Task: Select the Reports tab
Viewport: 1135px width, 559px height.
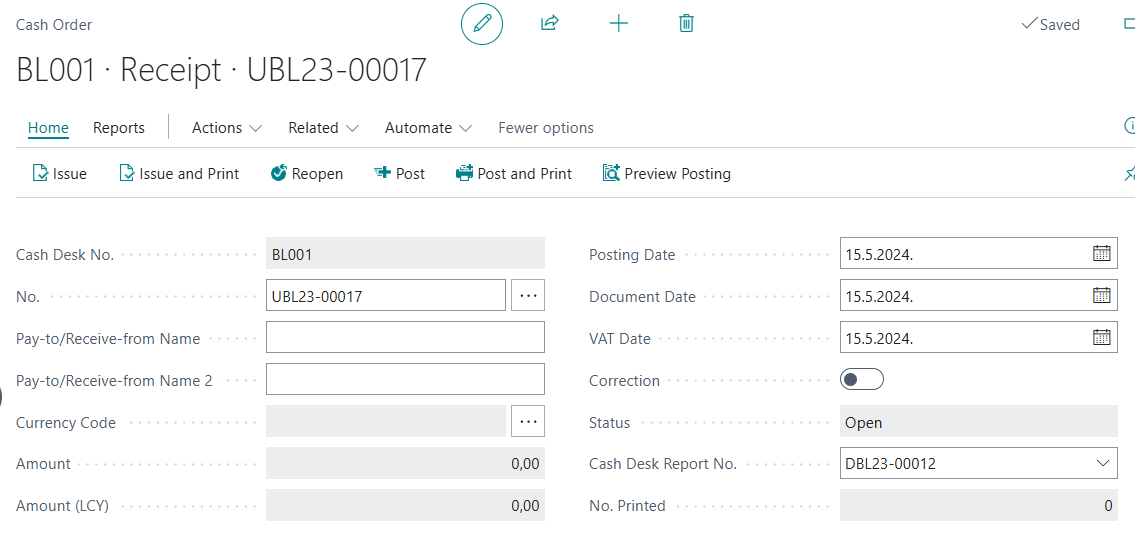Action: [x=119, y=128]
